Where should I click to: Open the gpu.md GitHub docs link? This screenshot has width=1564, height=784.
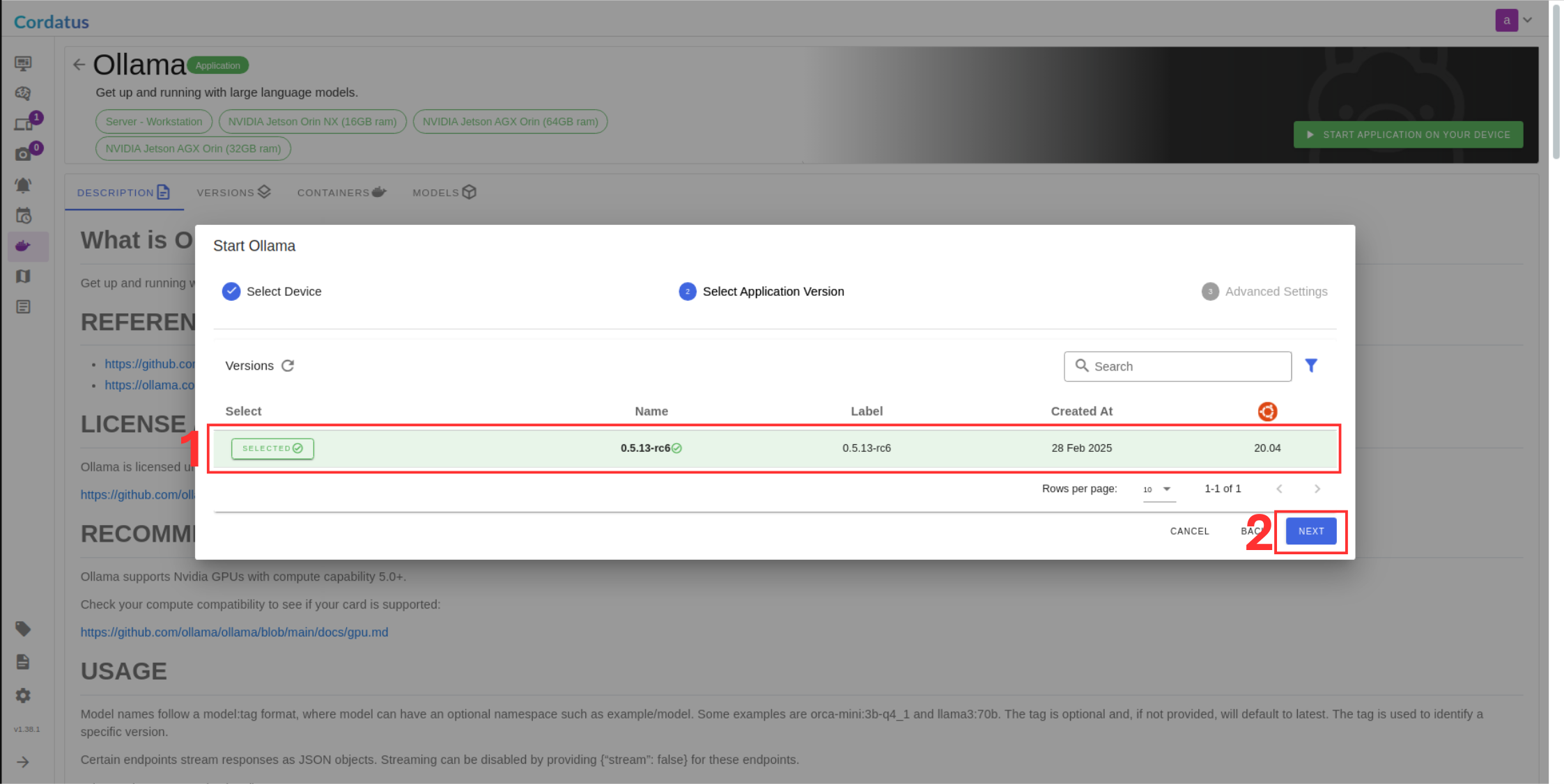point(234,632)
